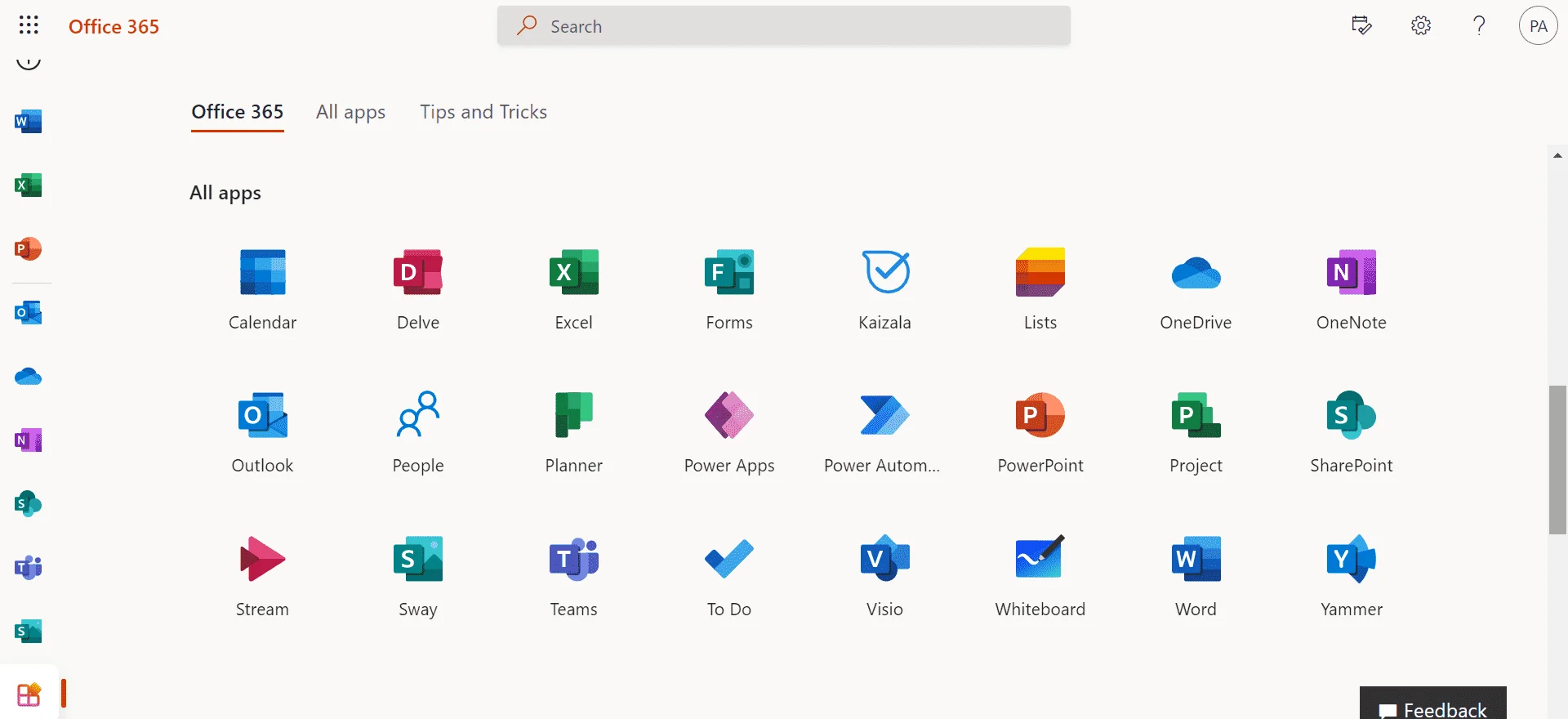Open People app

(418, 433)
